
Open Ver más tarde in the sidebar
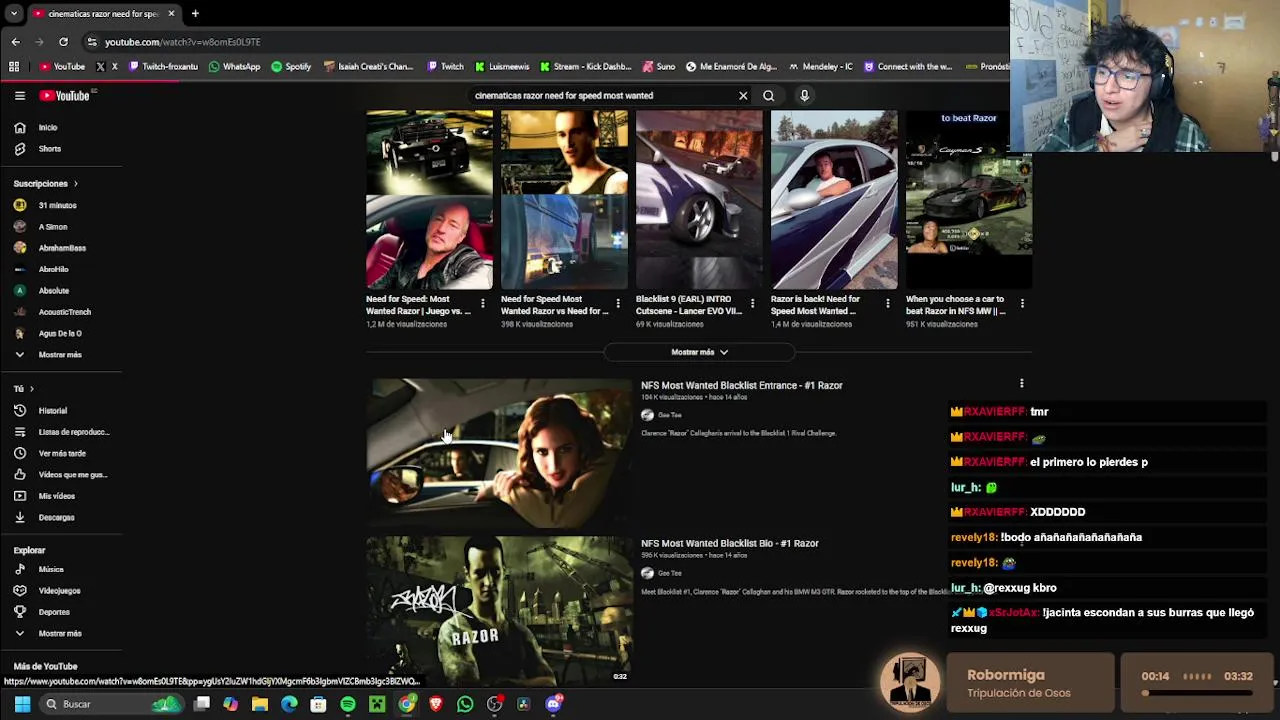tap(61, 454)
